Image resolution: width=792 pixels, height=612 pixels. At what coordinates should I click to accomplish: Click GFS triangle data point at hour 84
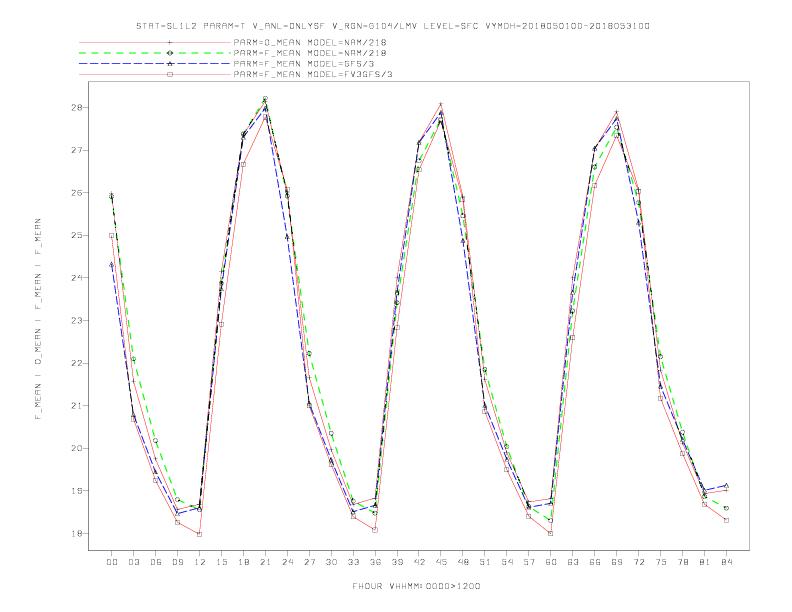point(726,485)
